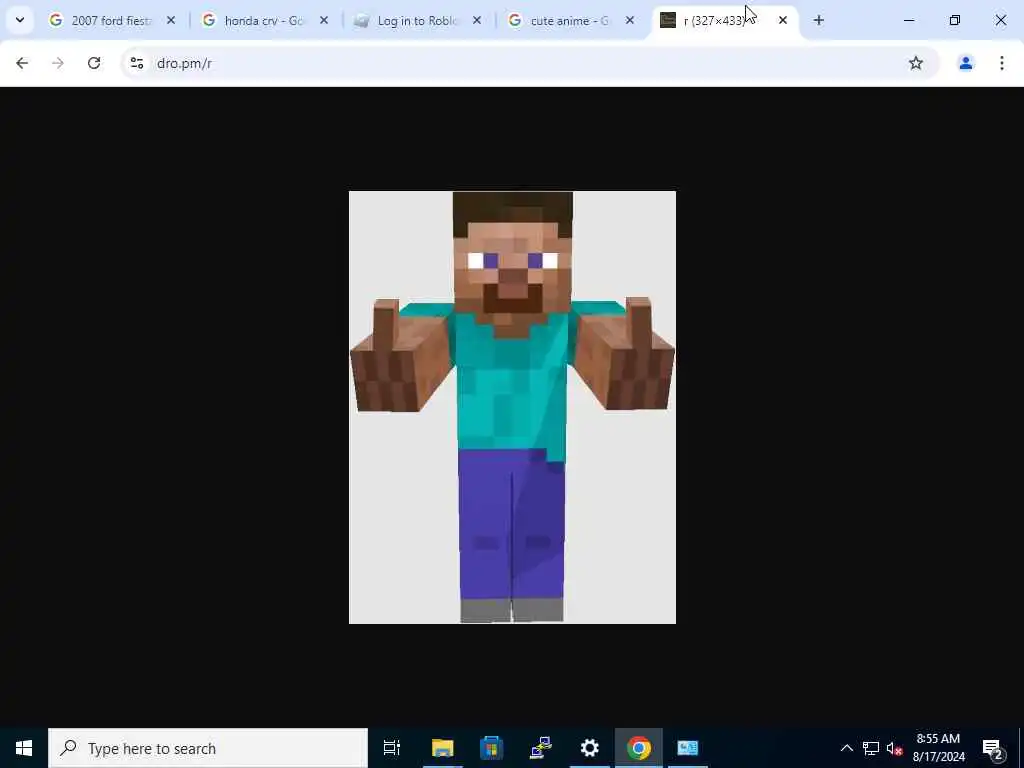
Task: Open Microsoft Store from taskbar
Action: point(491,748)
